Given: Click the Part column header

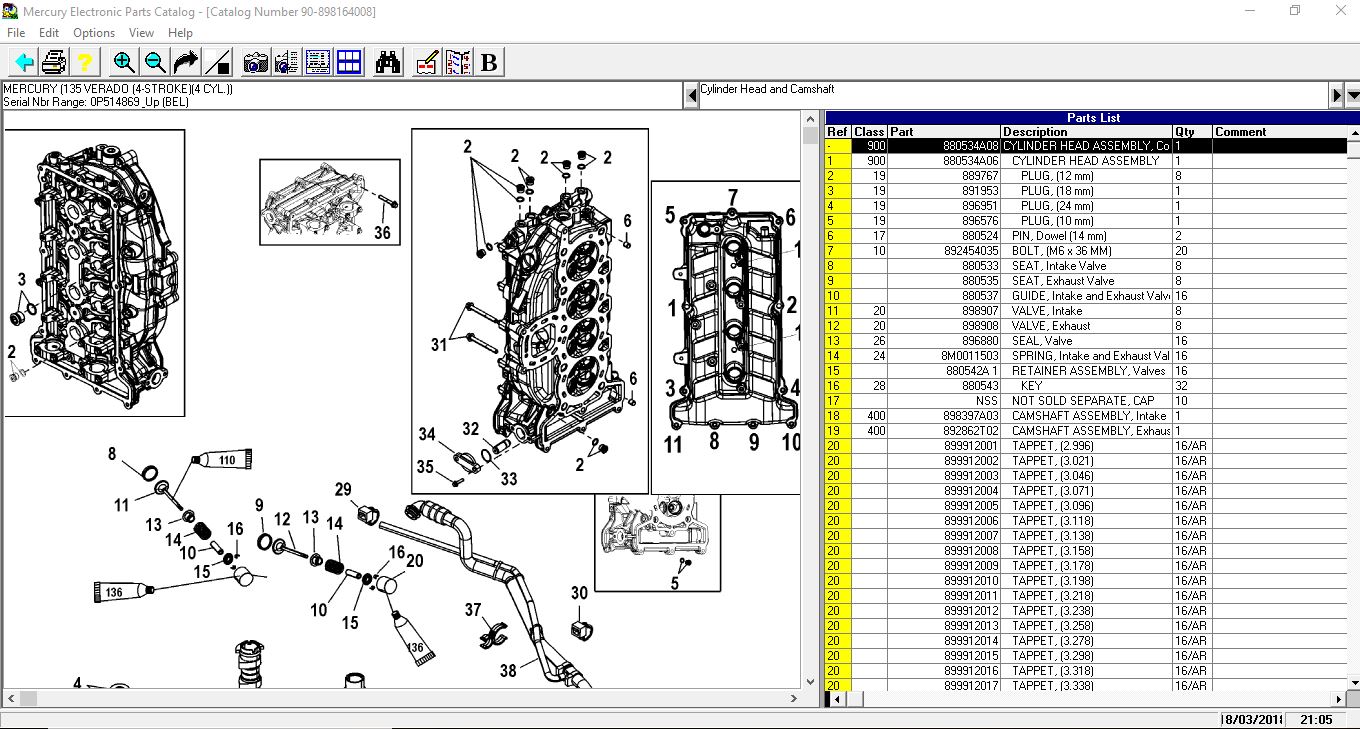Looking at the screenshot, I should (944, 132).
